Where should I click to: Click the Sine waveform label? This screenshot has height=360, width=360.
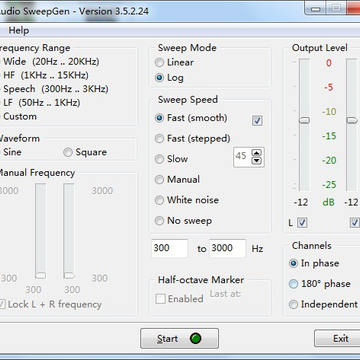coord(12,152)
